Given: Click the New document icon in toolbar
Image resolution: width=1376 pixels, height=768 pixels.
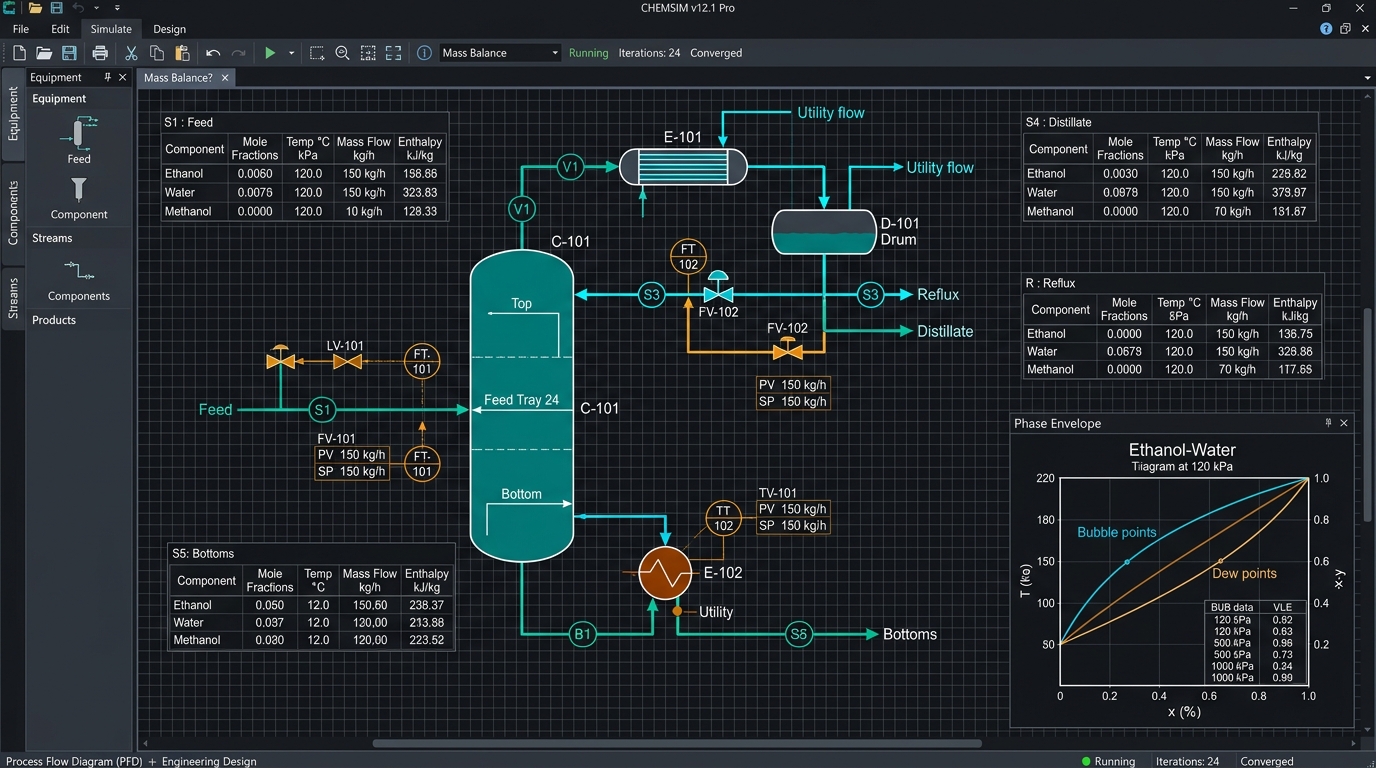Looking at the screenshot, I should point(19,53).
